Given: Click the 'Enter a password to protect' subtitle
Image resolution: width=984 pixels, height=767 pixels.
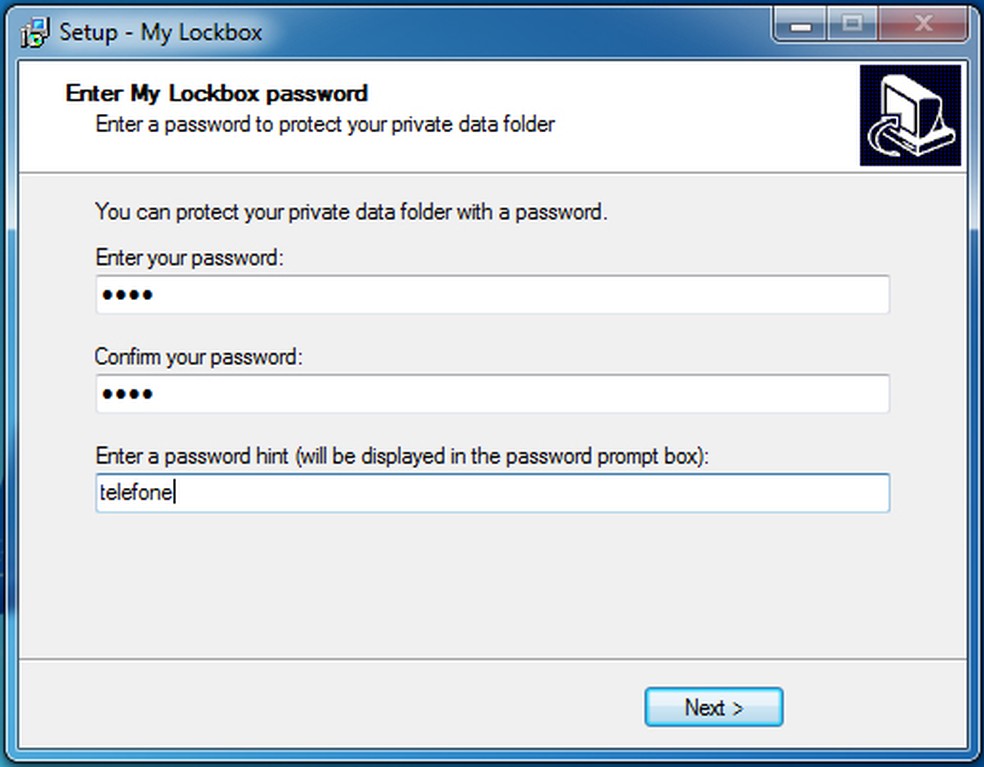Looking at the screenshot, I should 324,125.
